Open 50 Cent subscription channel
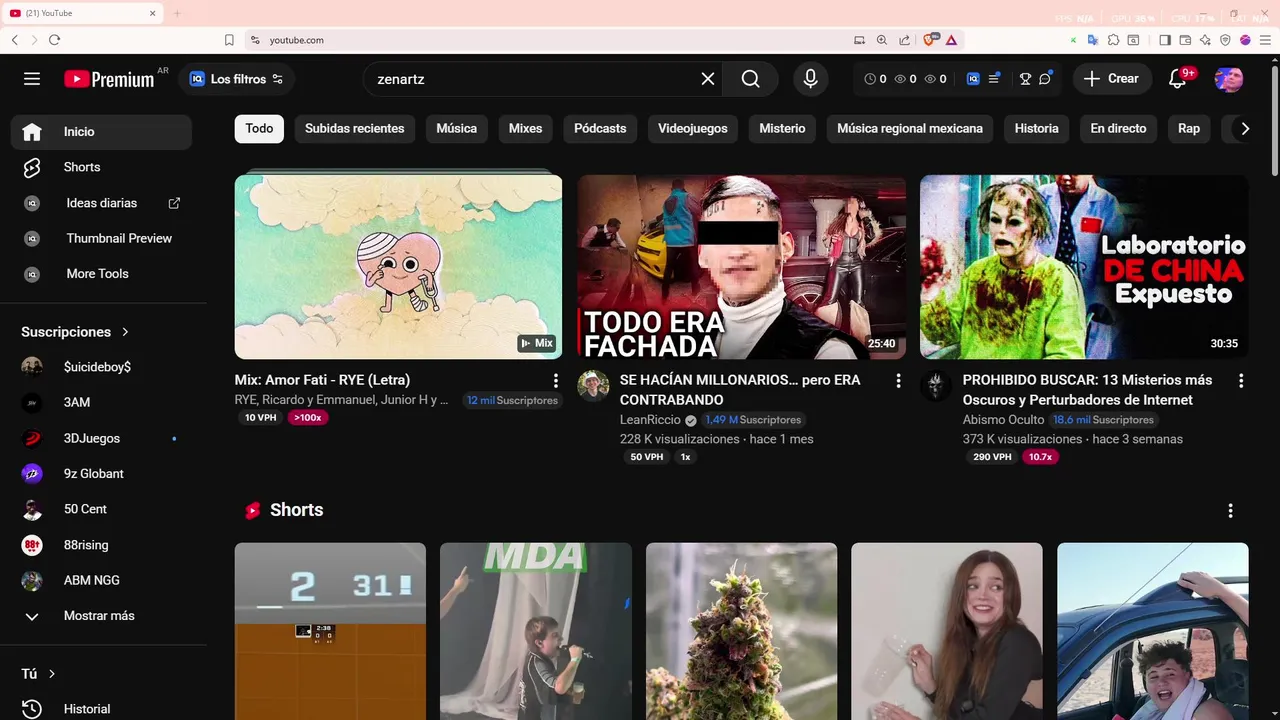Screen dimensions: 1280x720 pyautogui.click(x=101, y=509)
